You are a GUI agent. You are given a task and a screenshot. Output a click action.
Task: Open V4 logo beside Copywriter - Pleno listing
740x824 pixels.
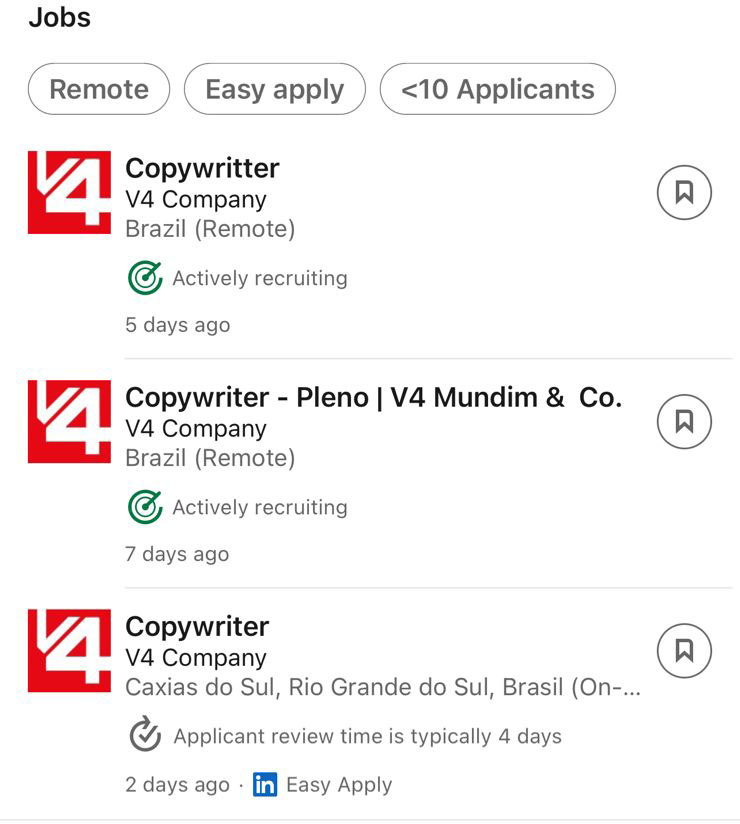[69, 421]
